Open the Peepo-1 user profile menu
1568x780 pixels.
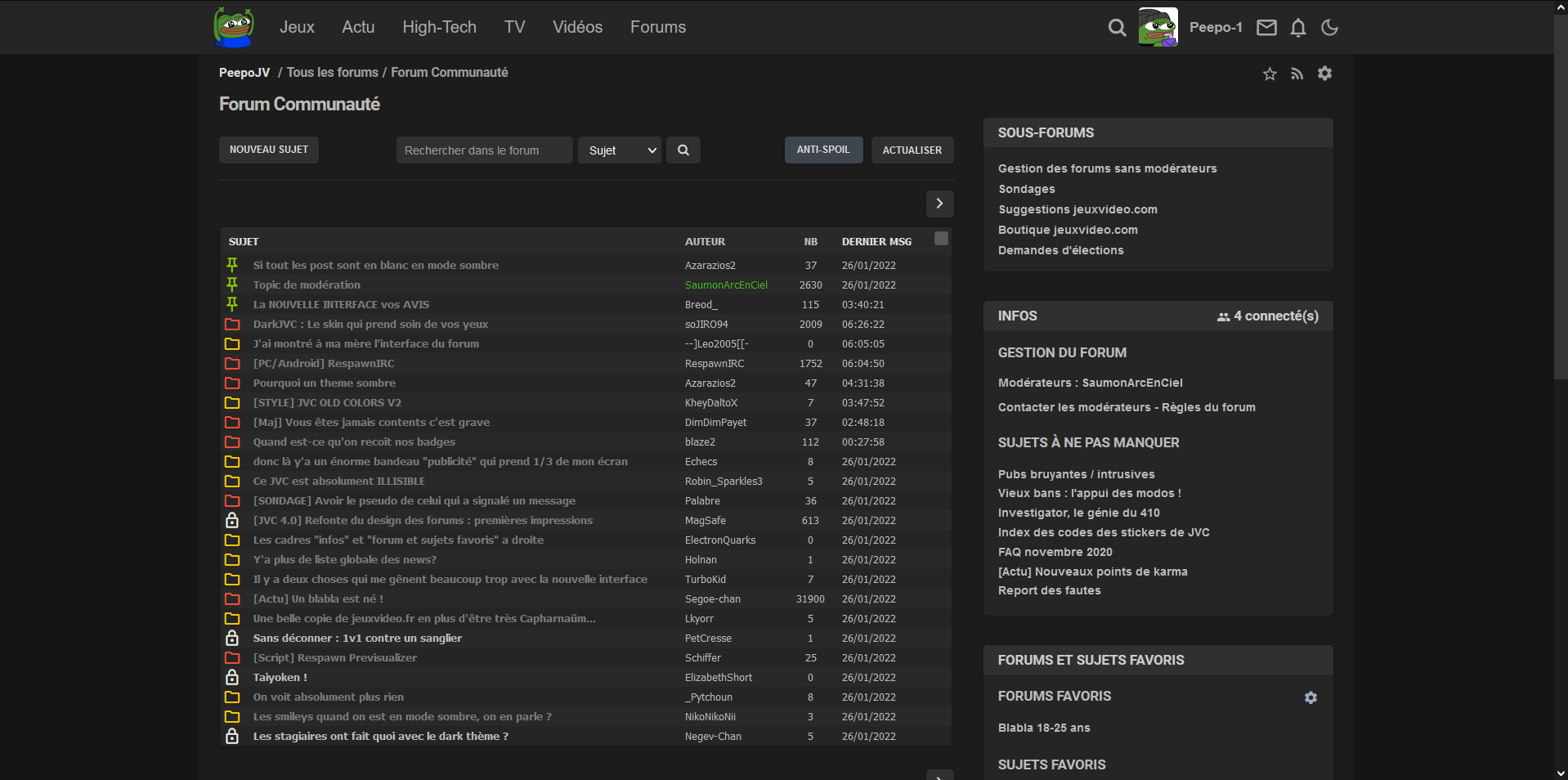[1215, 28]
